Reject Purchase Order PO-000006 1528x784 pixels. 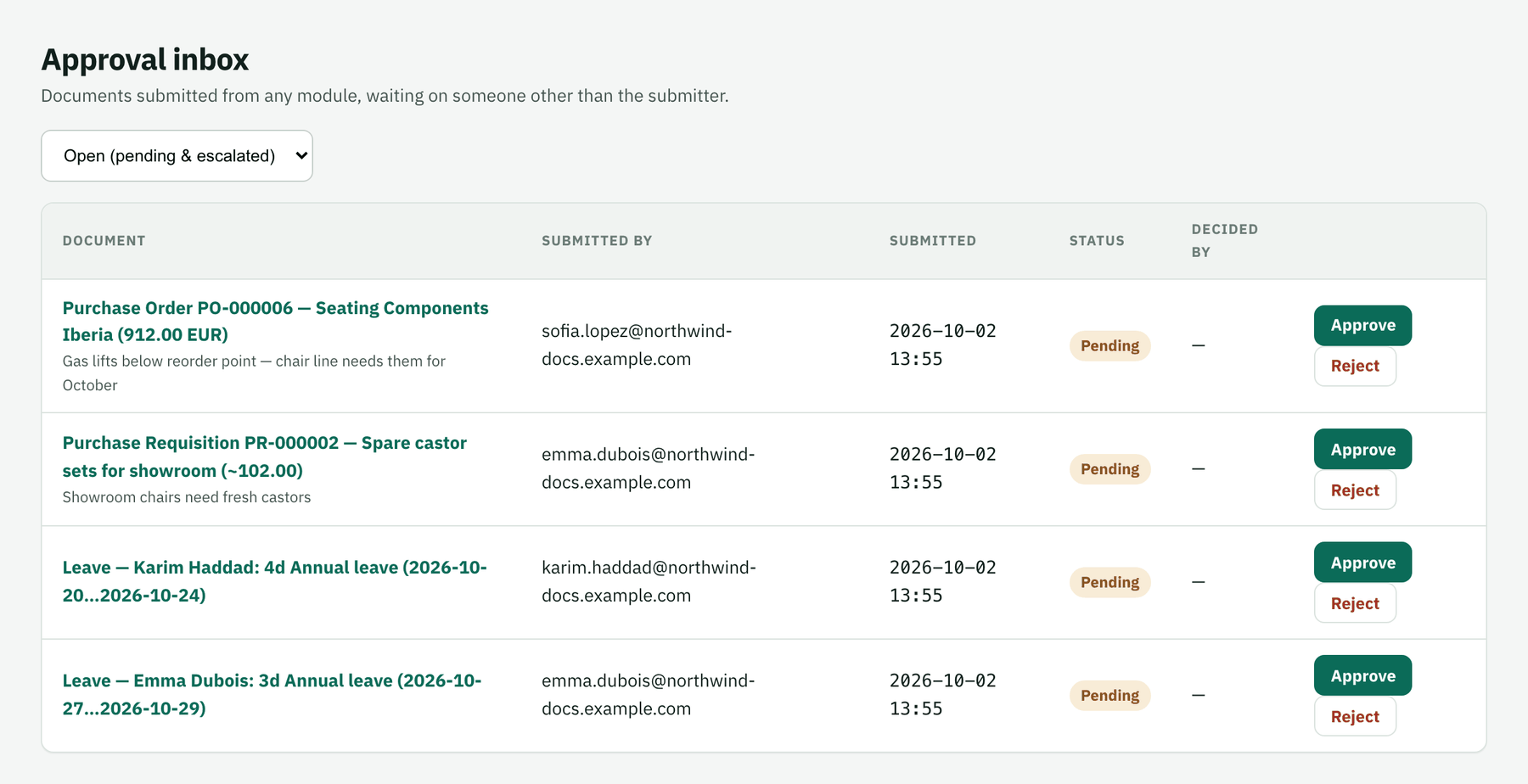(1355, 367)
